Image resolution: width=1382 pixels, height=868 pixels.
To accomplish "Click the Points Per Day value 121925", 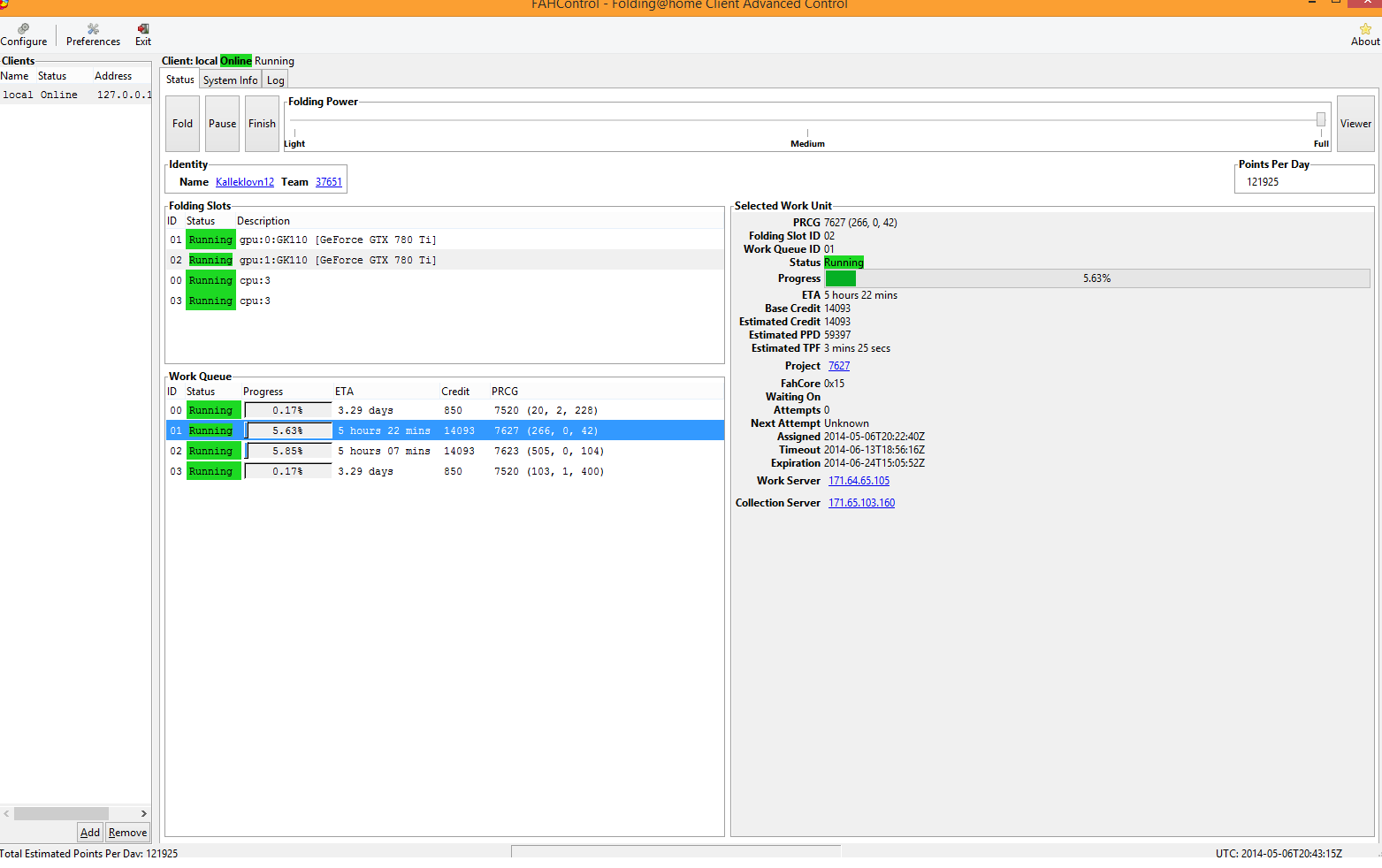I will pos(1263,182).
